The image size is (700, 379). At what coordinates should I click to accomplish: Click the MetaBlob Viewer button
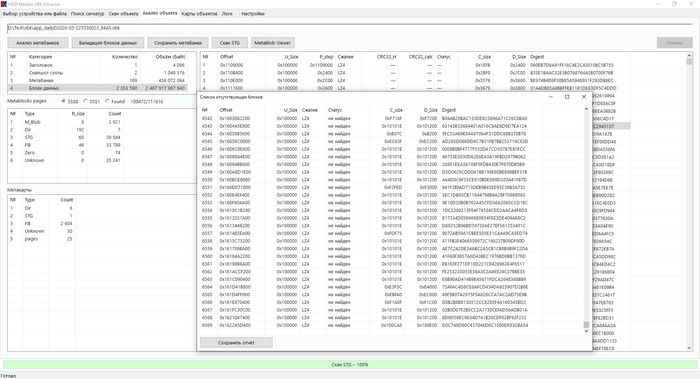(x=272, y=43)
